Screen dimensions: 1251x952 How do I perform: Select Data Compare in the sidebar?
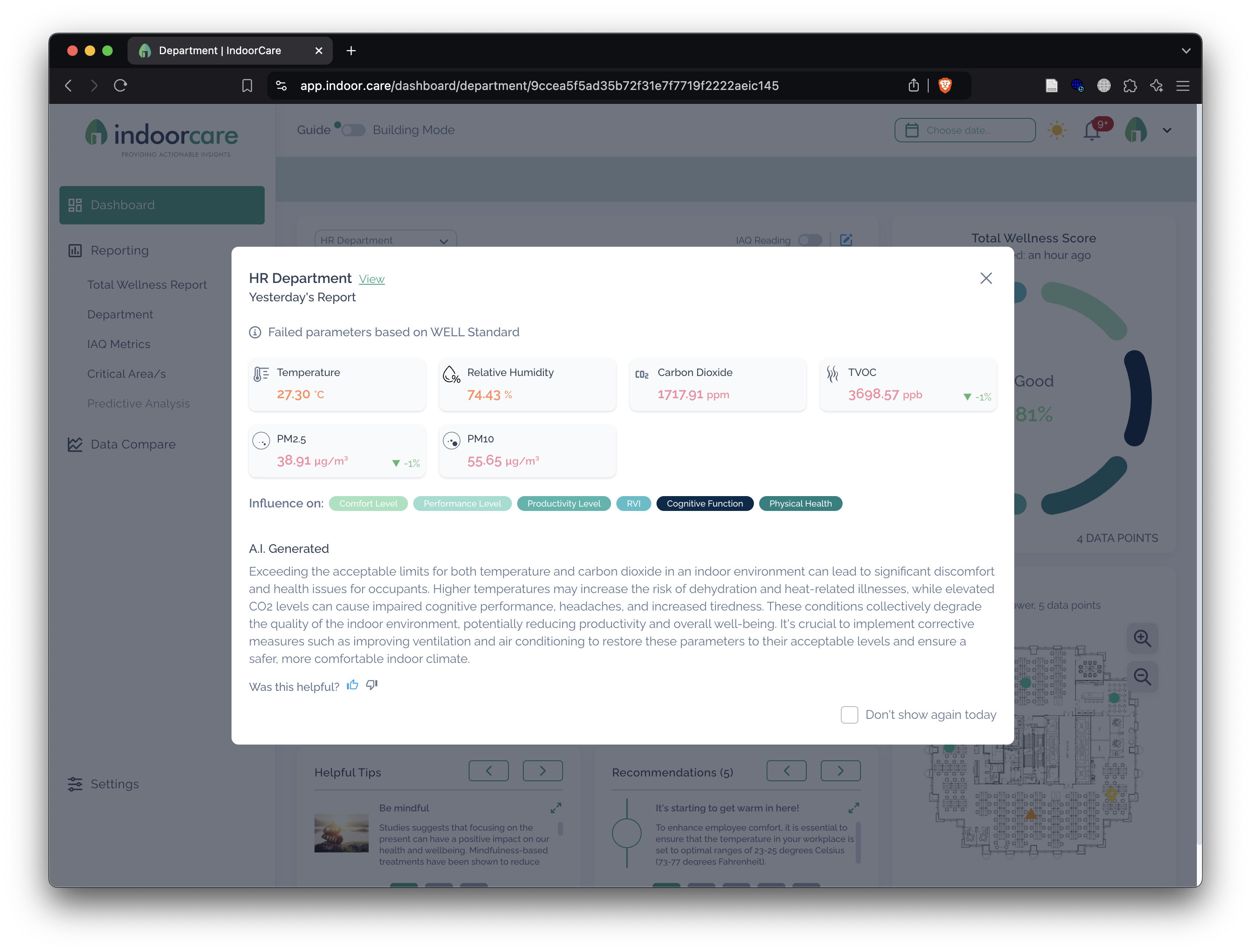coord(133,444)
